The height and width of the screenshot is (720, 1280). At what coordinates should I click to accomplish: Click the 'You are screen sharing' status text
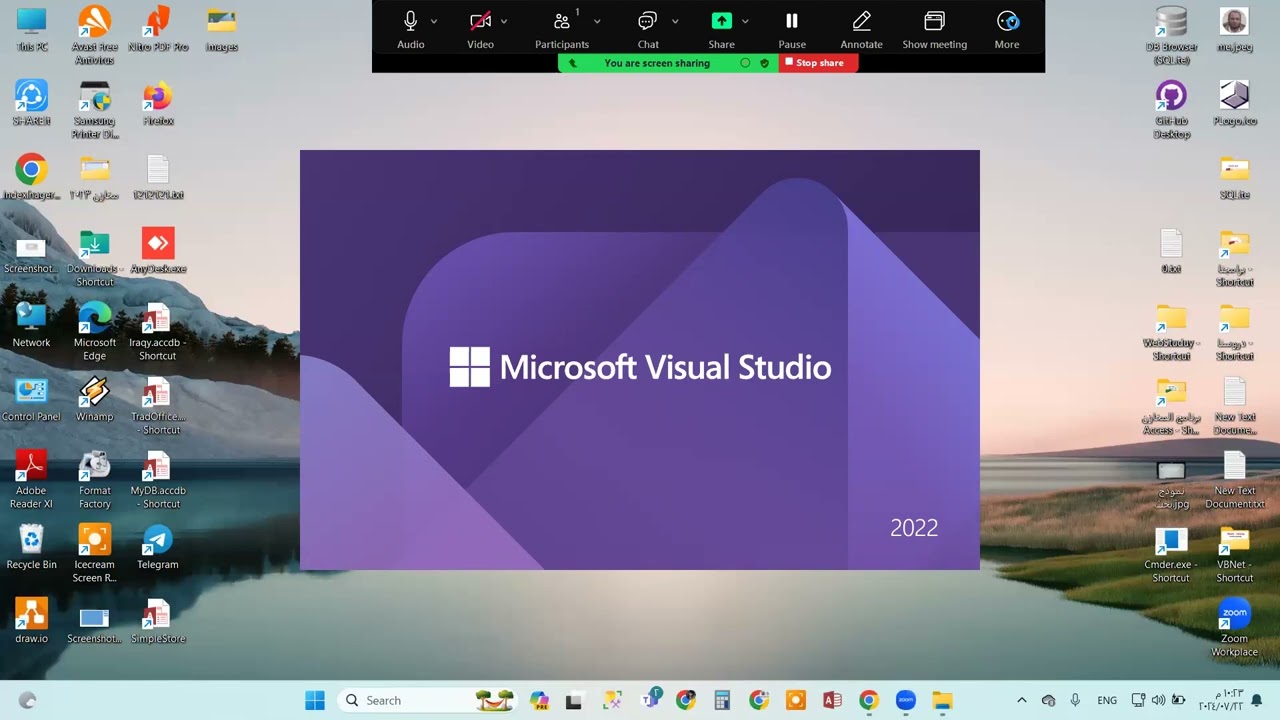[x=657, y=63]
